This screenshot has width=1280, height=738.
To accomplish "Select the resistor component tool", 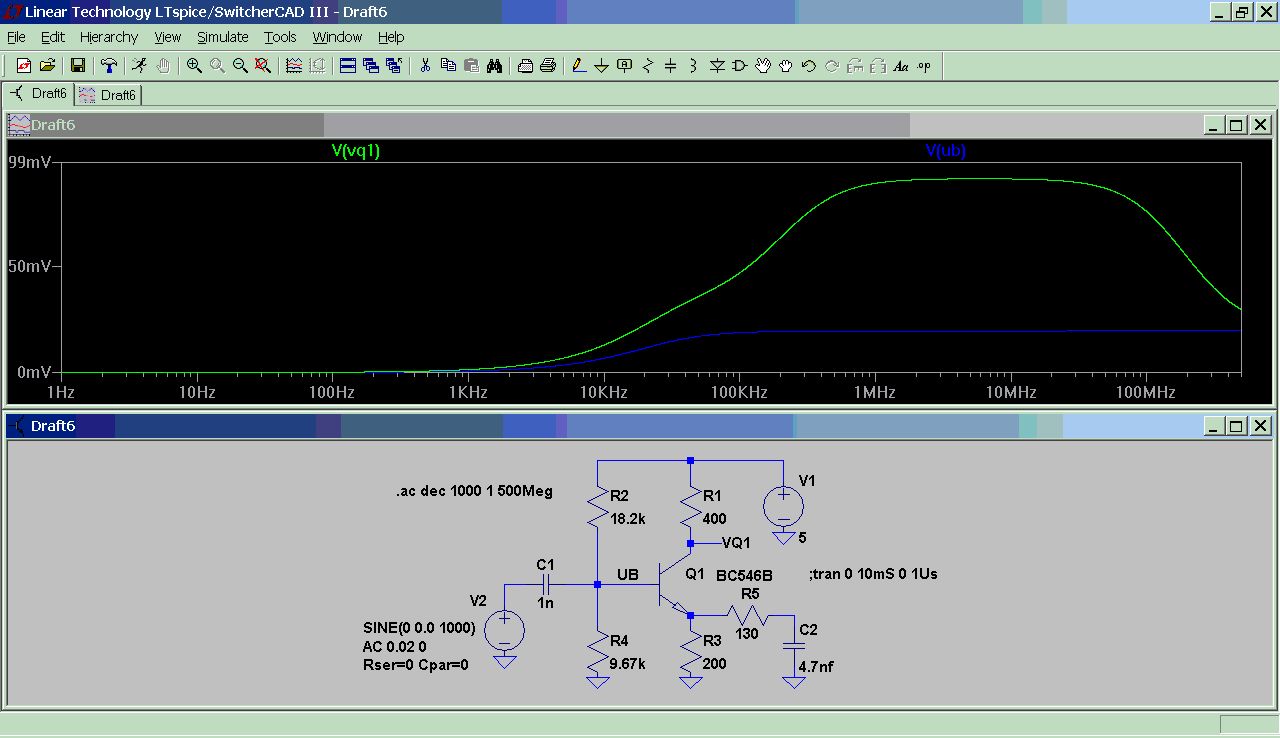I will (x=648, y=66).
